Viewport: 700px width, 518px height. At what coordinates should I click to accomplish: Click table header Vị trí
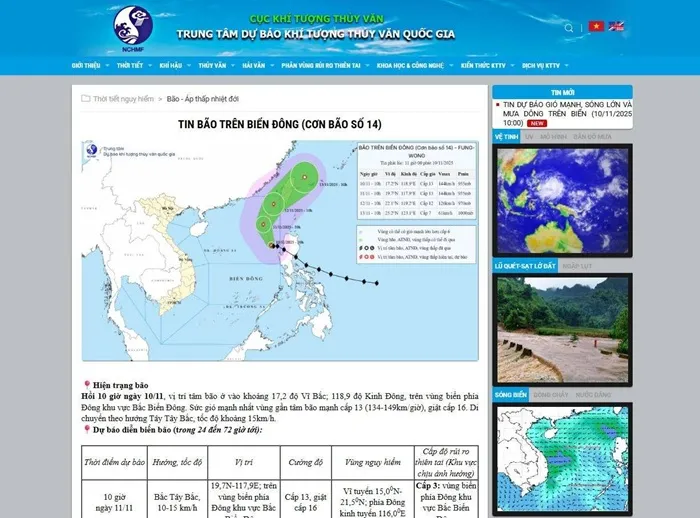point(244,462)
